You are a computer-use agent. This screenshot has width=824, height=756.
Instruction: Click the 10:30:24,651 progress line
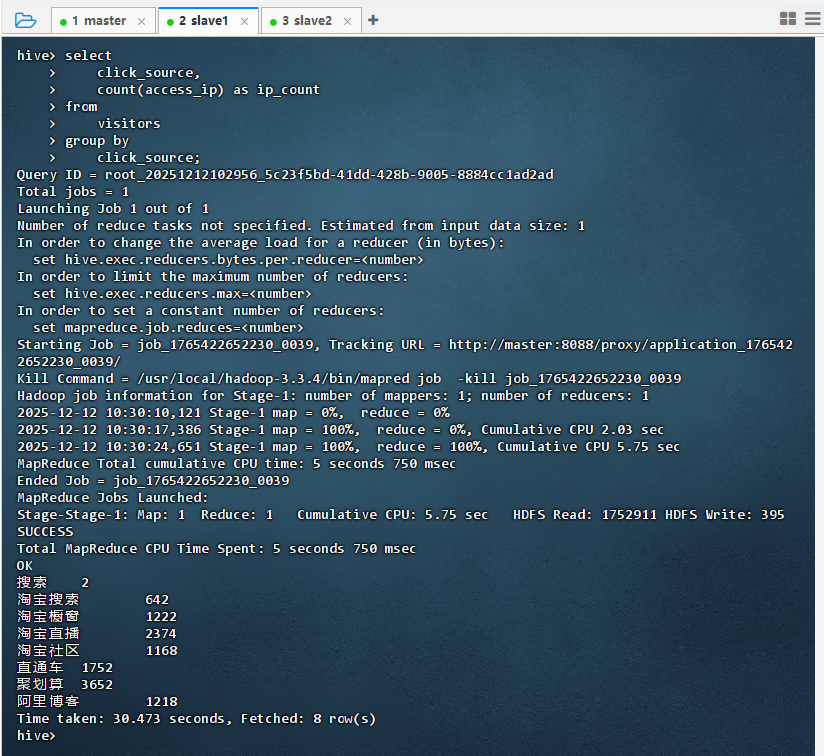pos(348,447)
